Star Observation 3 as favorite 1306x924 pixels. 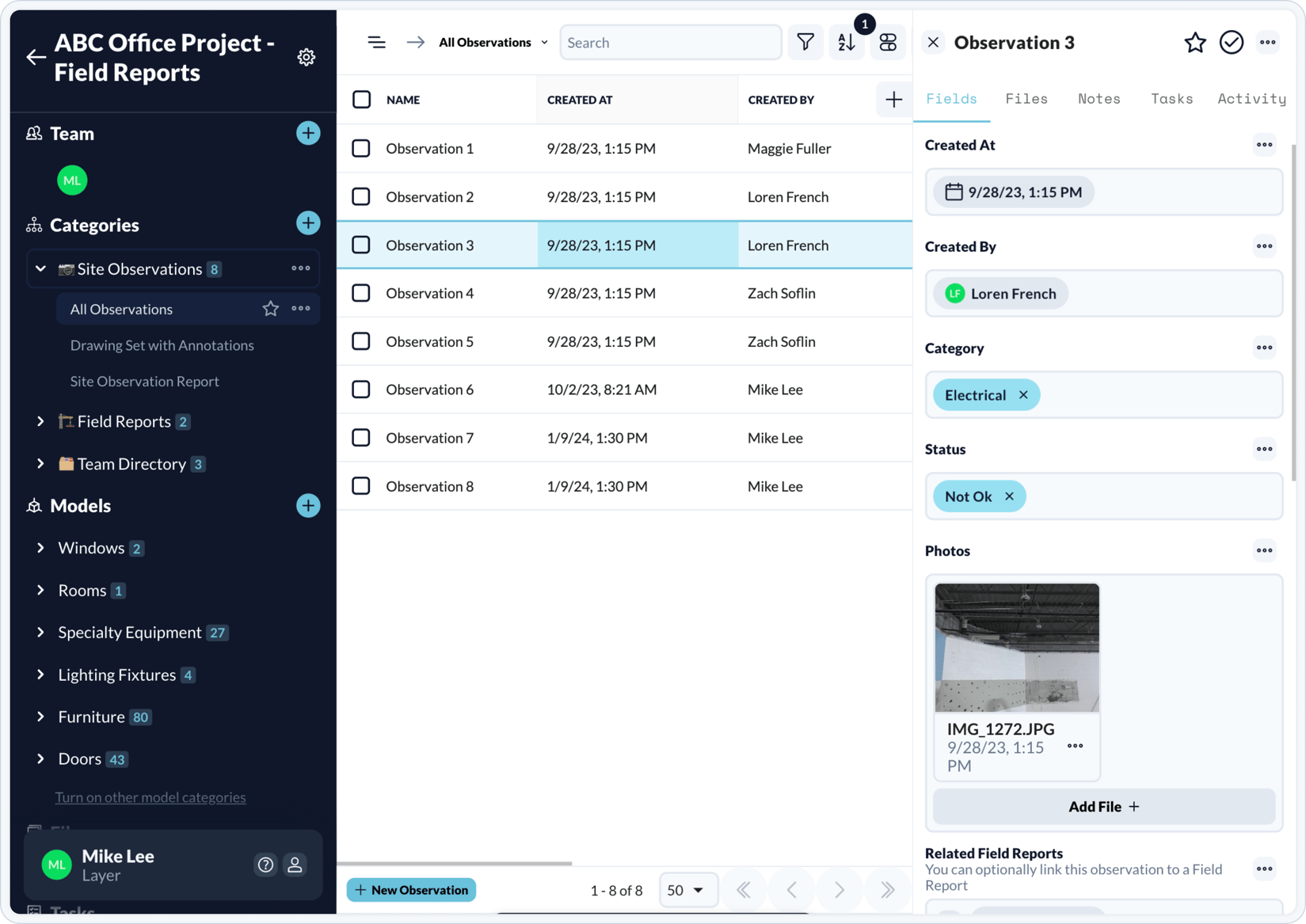[x=1194, y=43]
